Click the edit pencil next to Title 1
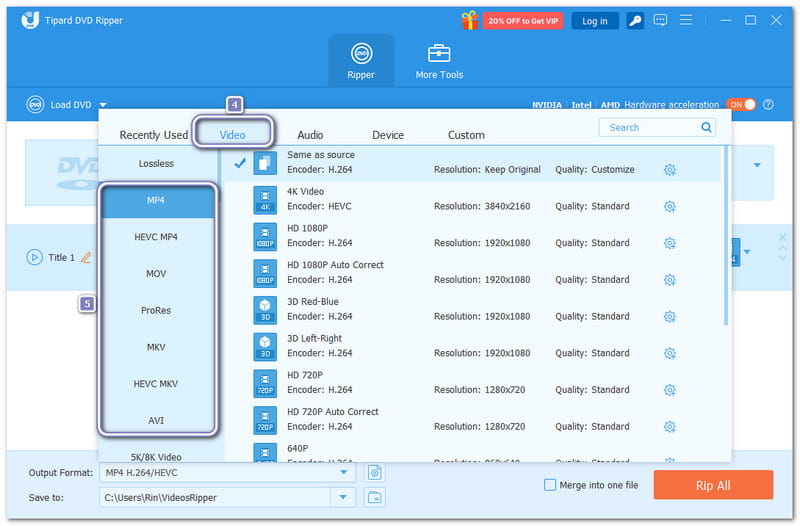The height and width of the screenshot is (526, 800). tap(86, 258)
